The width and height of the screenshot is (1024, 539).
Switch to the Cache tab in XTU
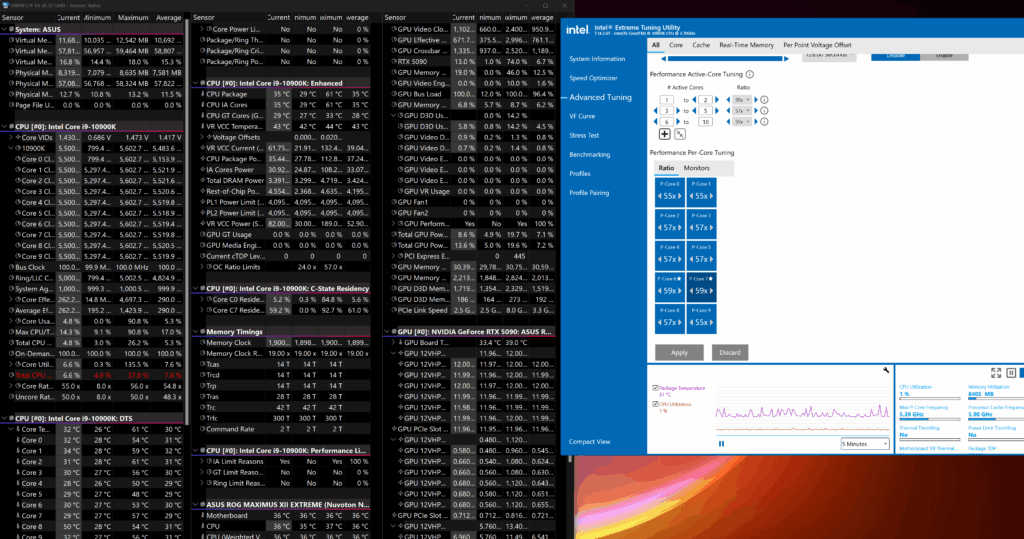point(701,45)
